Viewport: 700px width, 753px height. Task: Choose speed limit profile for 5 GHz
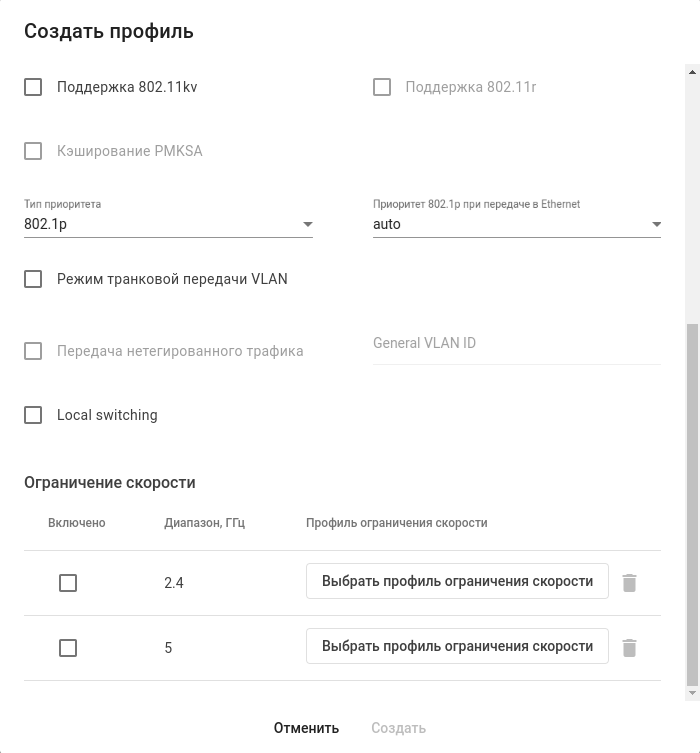click(x=457, y=646)
